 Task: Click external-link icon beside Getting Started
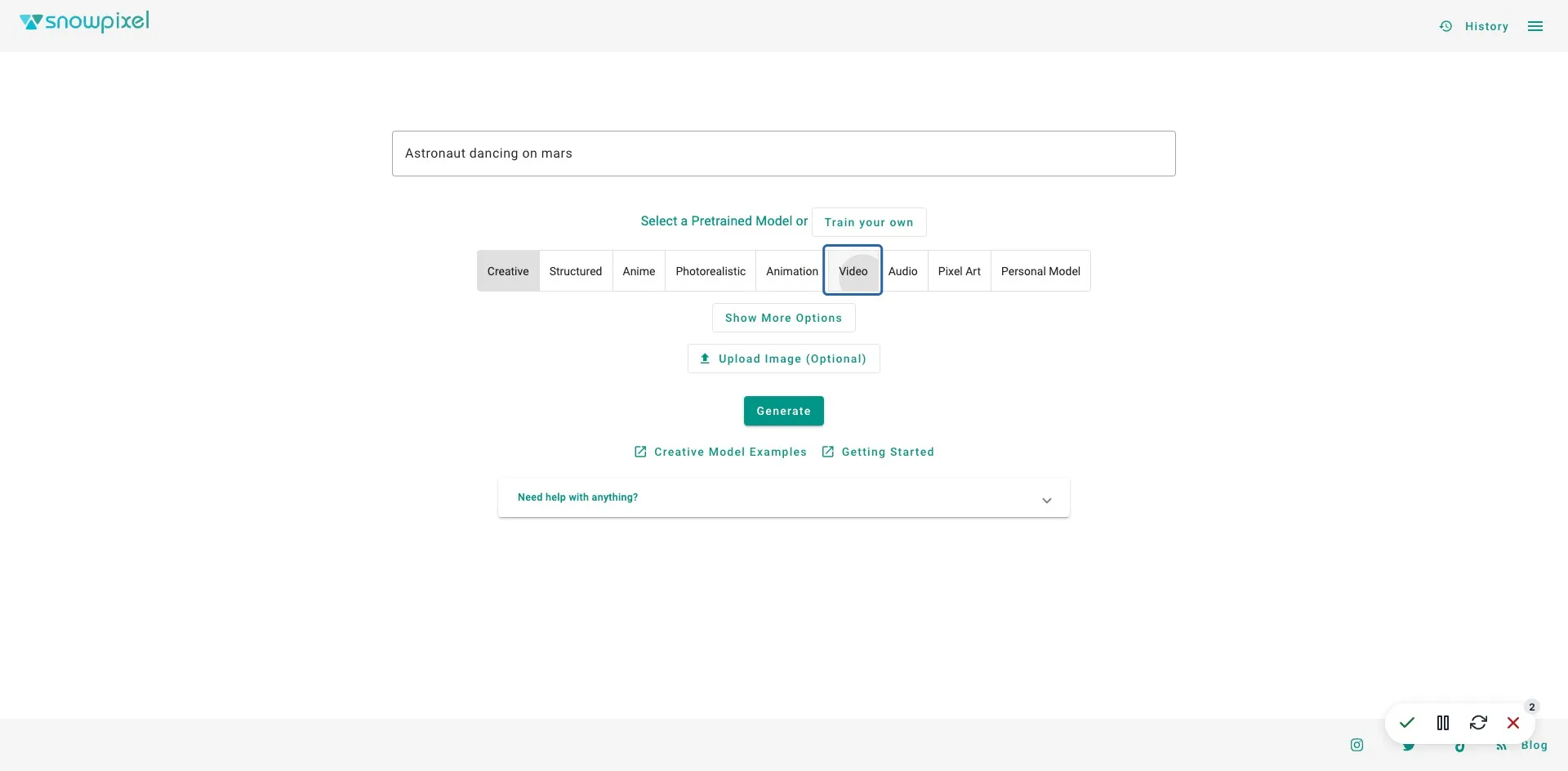point(828,452)
